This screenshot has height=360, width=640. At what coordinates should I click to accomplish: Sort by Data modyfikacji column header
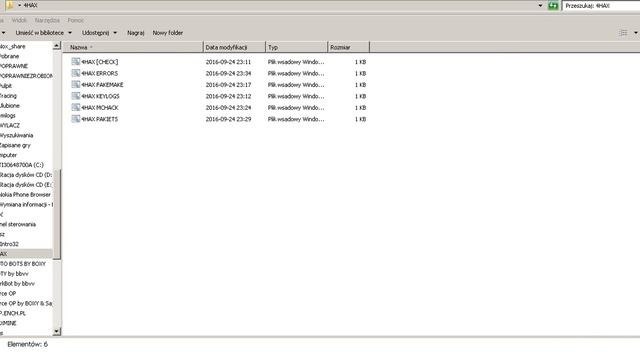tap(234, 47)
